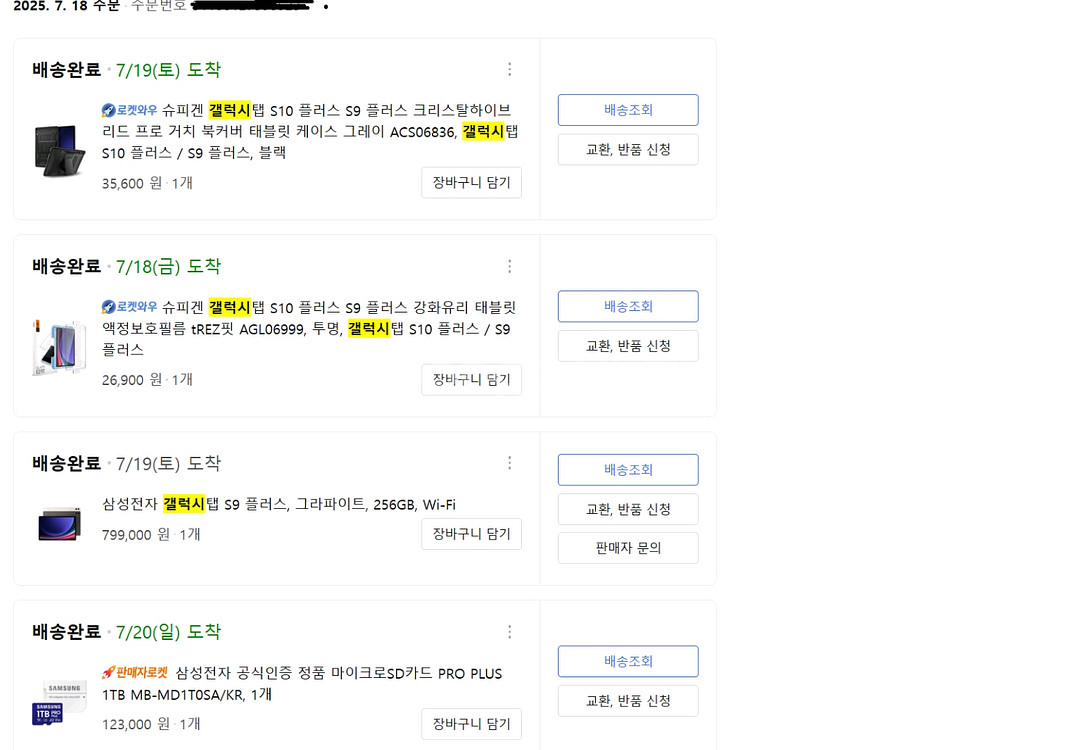1081x750 pixels.
Task: Open more options for the microSD card order
Action: tap(509, 632)
